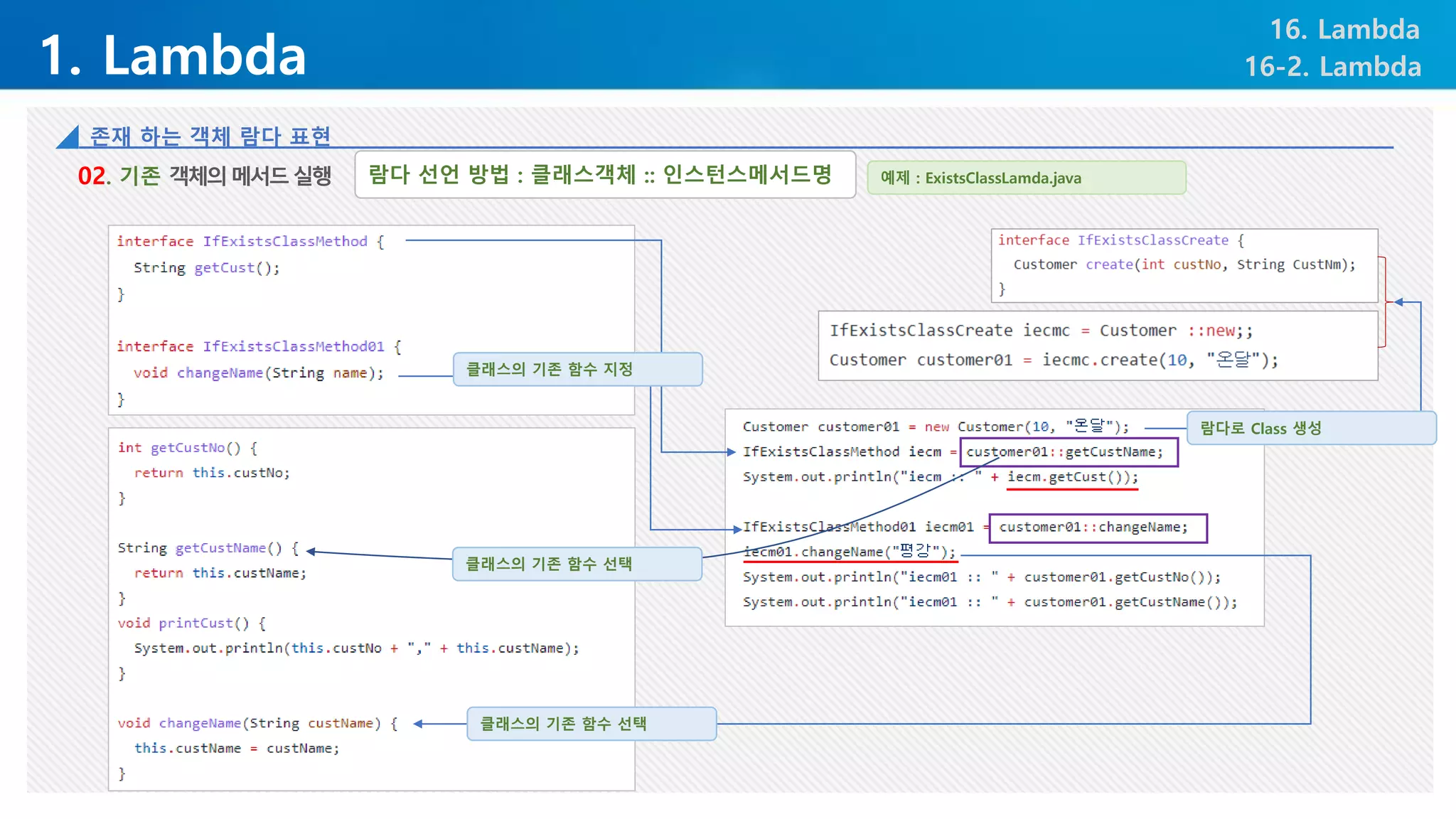This screenshot has height=819, width=1456.
Task: Click the line 'void changeName(String name);'
Action: [x=259, y=373]
